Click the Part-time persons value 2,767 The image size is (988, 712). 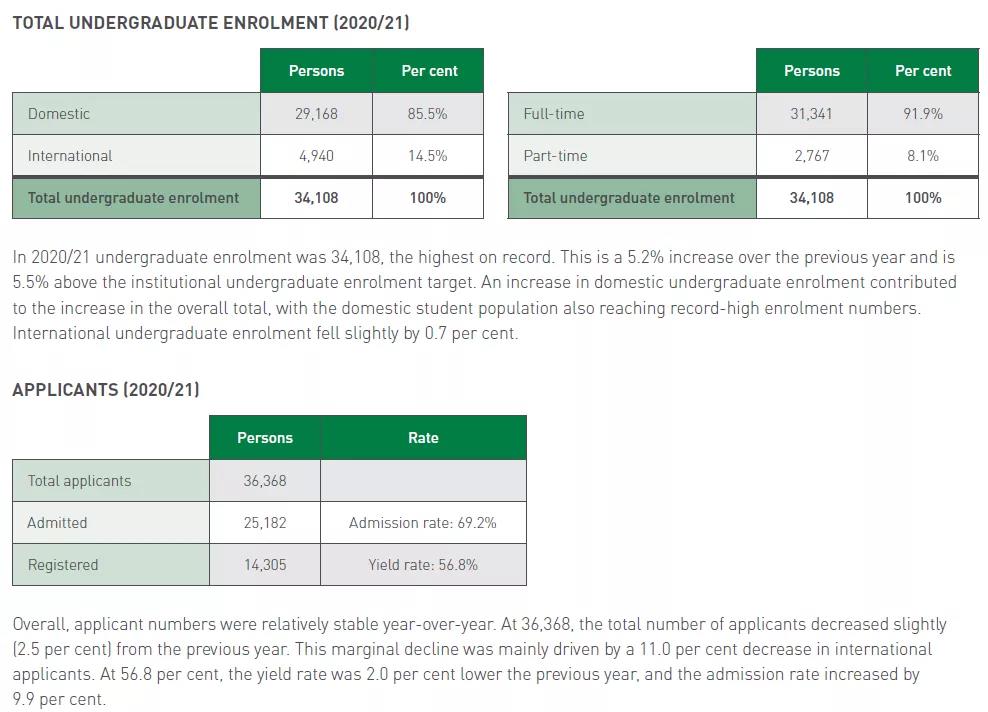812,156
